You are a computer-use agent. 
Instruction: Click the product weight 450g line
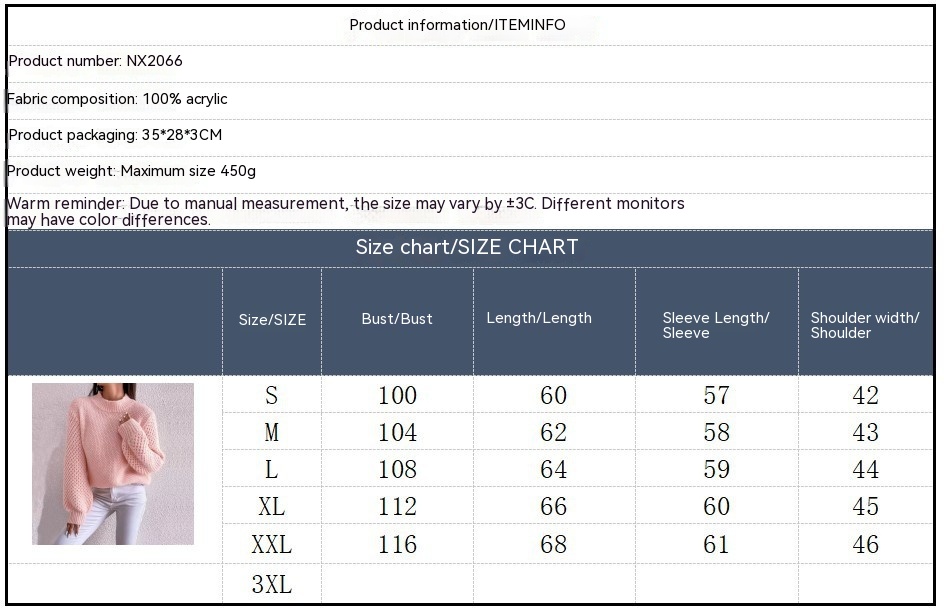pyautogui.click(x=132, y=171)
